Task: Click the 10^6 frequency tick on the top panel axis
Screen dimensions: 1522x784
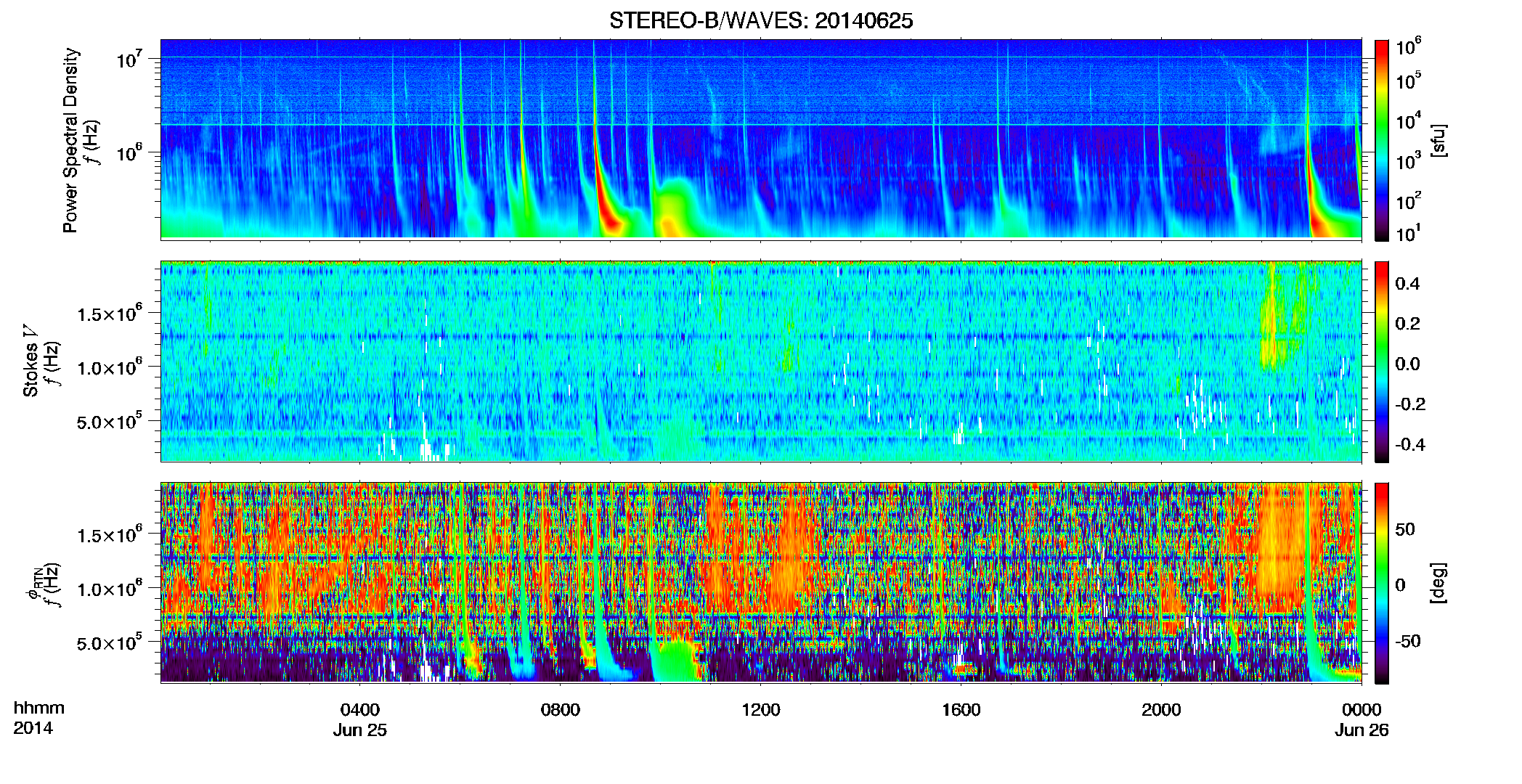Action: click(131, 153)
